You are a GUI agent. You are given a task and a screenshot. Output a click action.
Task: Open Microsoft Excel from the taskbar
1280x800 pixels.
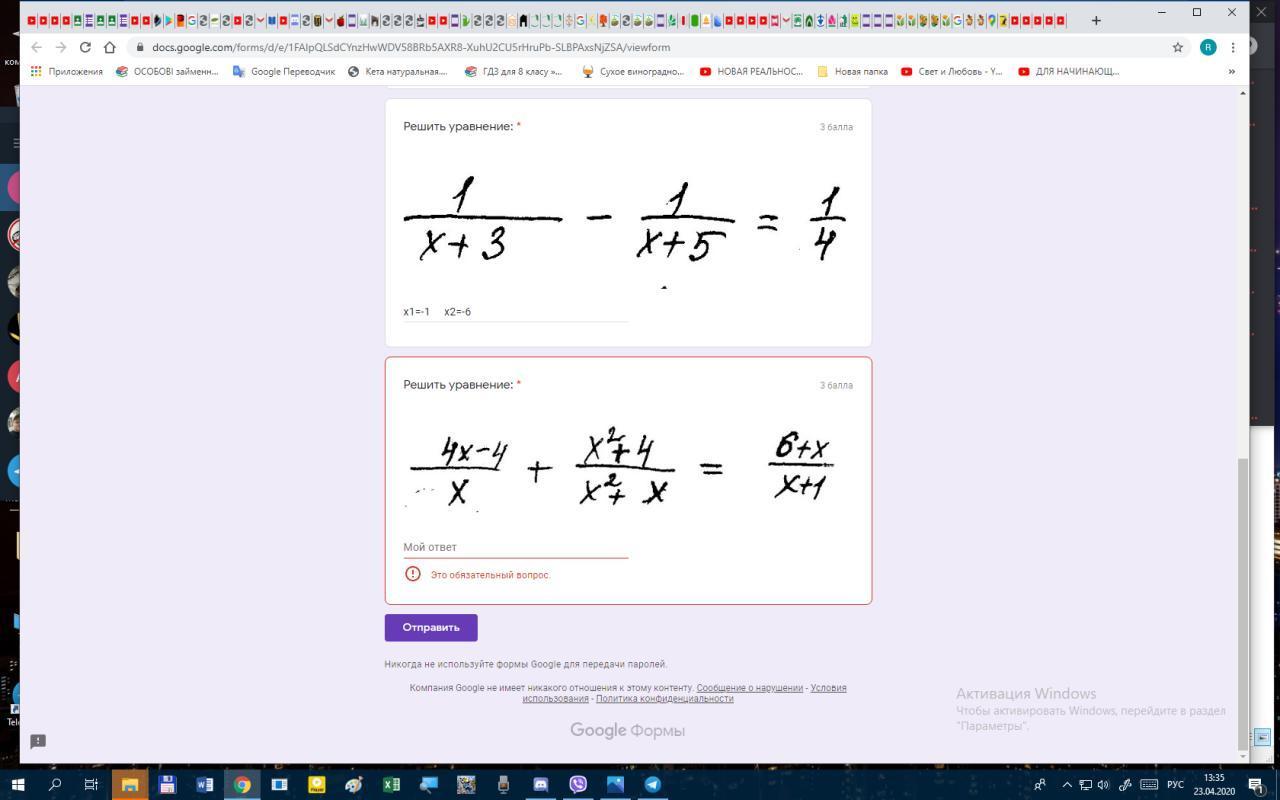point(391,784)
